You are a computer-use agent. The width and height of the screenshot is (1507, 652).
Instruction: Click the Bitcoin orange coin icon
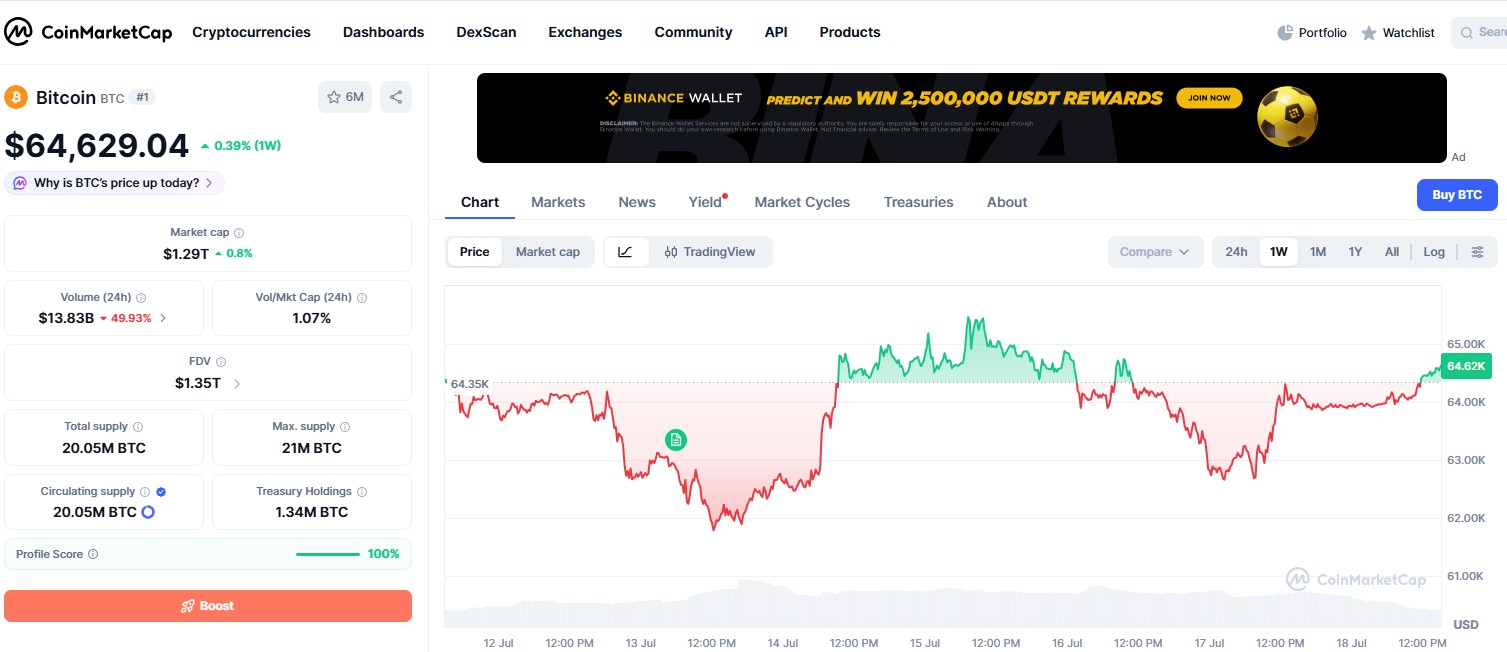click(x=16, y=97)
